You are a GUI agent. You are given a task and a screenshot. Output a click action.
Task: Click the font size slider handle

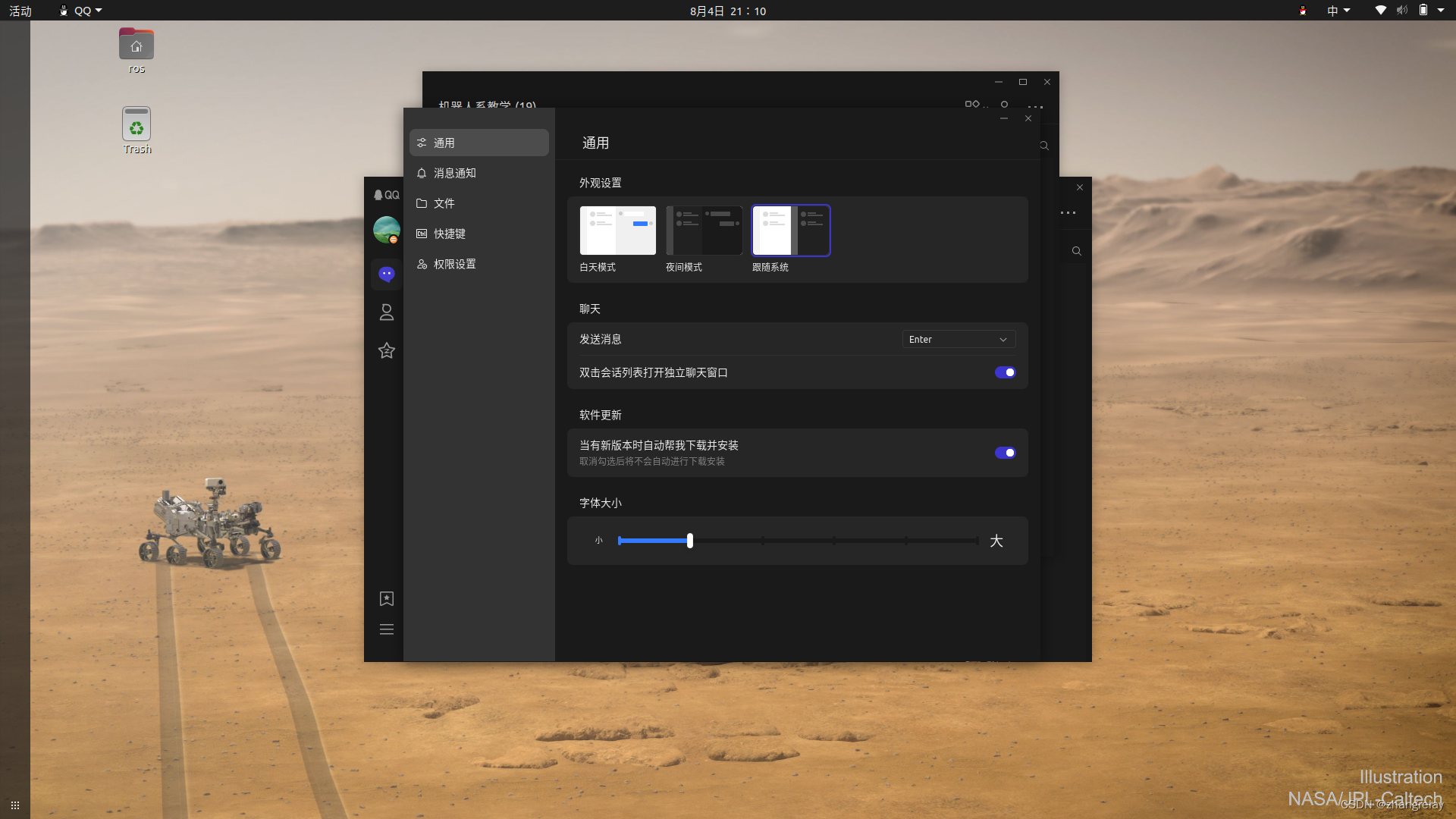coord(690,541)
